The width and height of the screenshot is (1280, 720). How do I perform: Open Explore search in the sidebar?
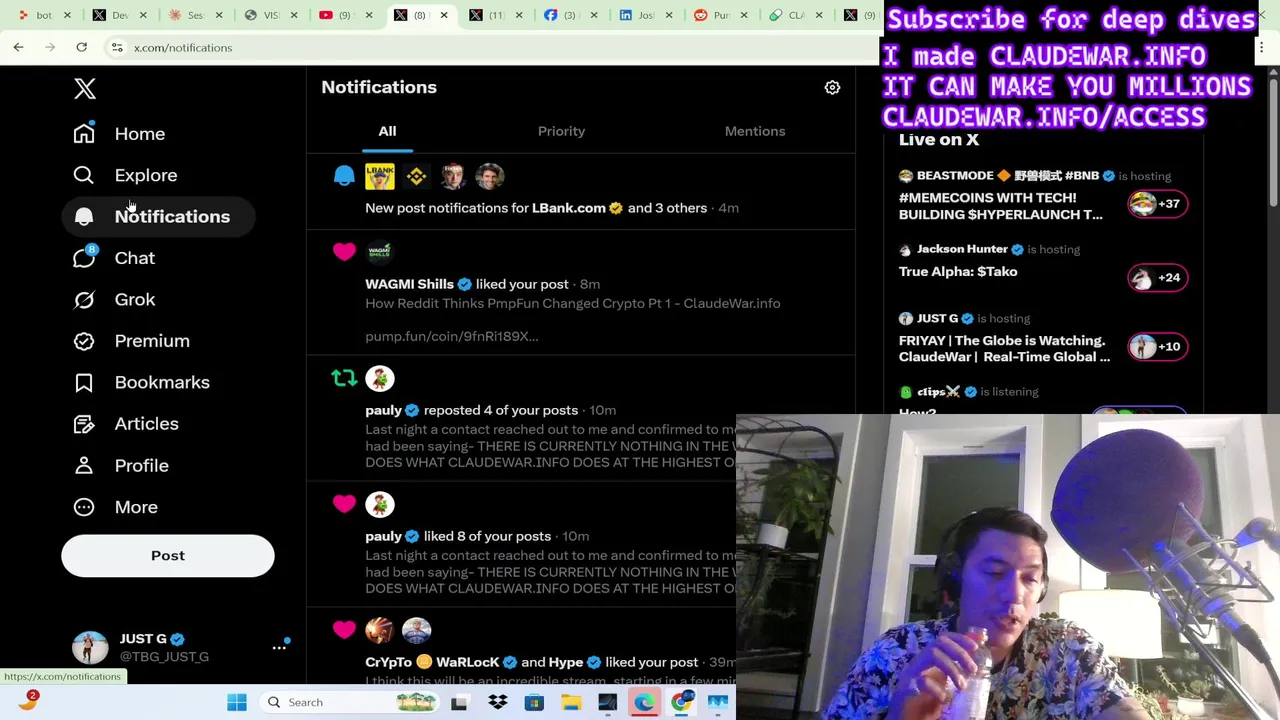coord(125,175)
